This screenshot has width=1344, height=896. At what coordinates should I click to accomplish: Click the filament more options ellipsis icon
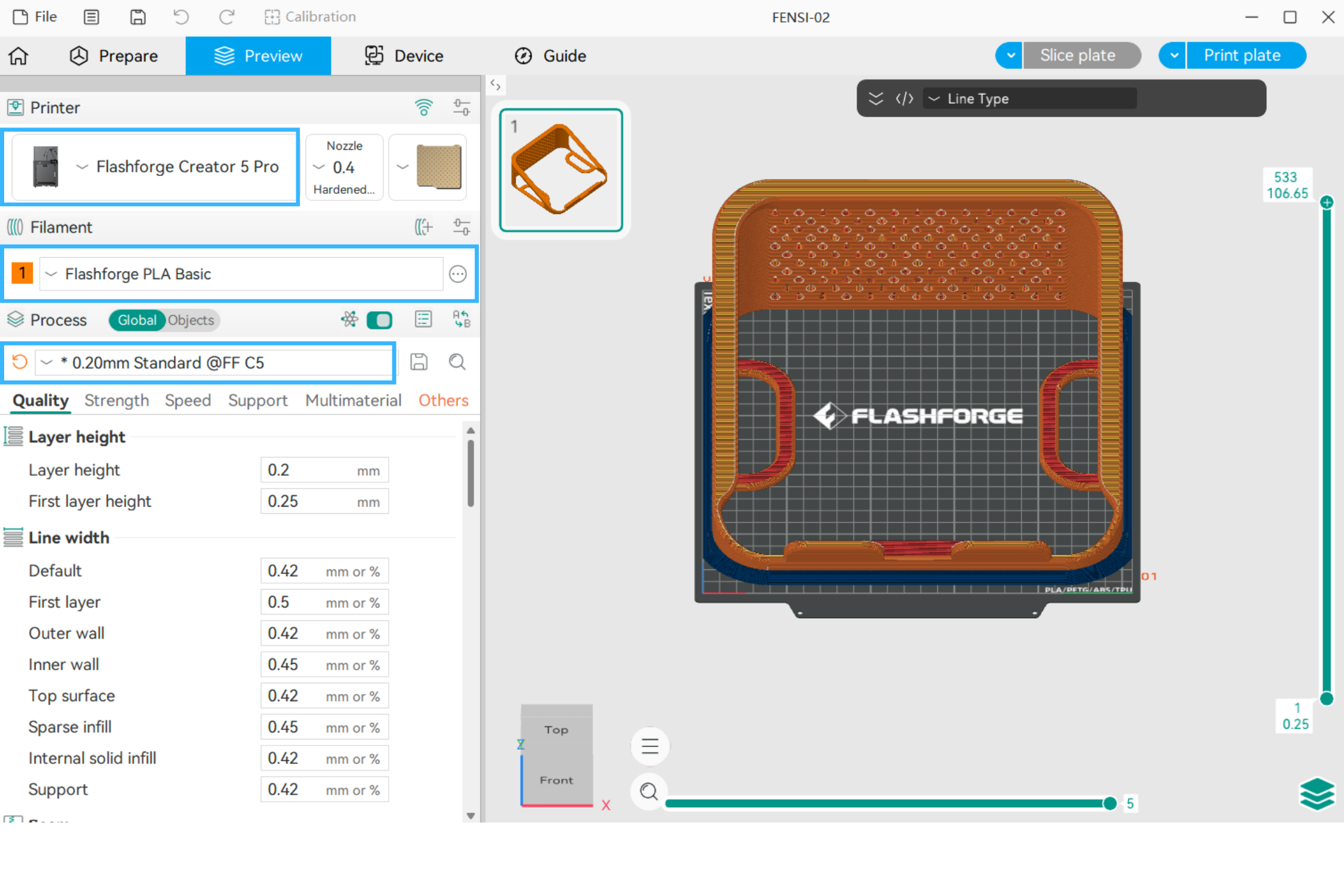point(457,274)
